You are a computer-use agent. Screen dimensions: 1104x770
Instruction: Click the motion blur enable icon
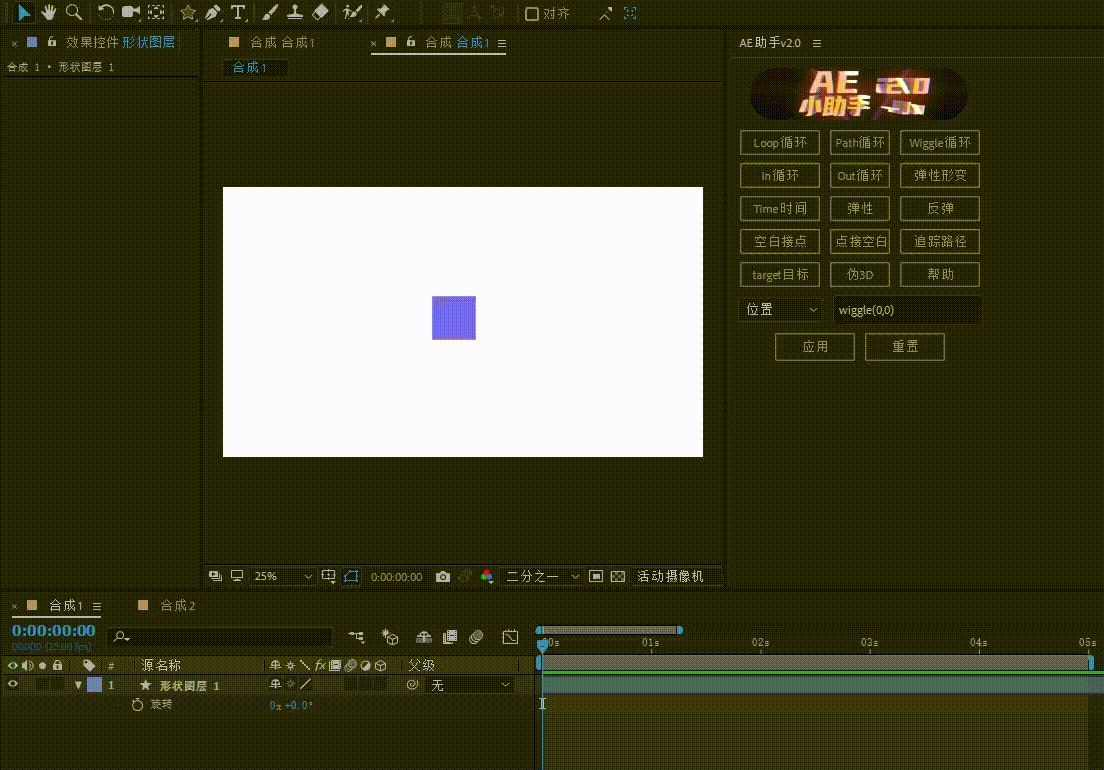coord(476,637)
